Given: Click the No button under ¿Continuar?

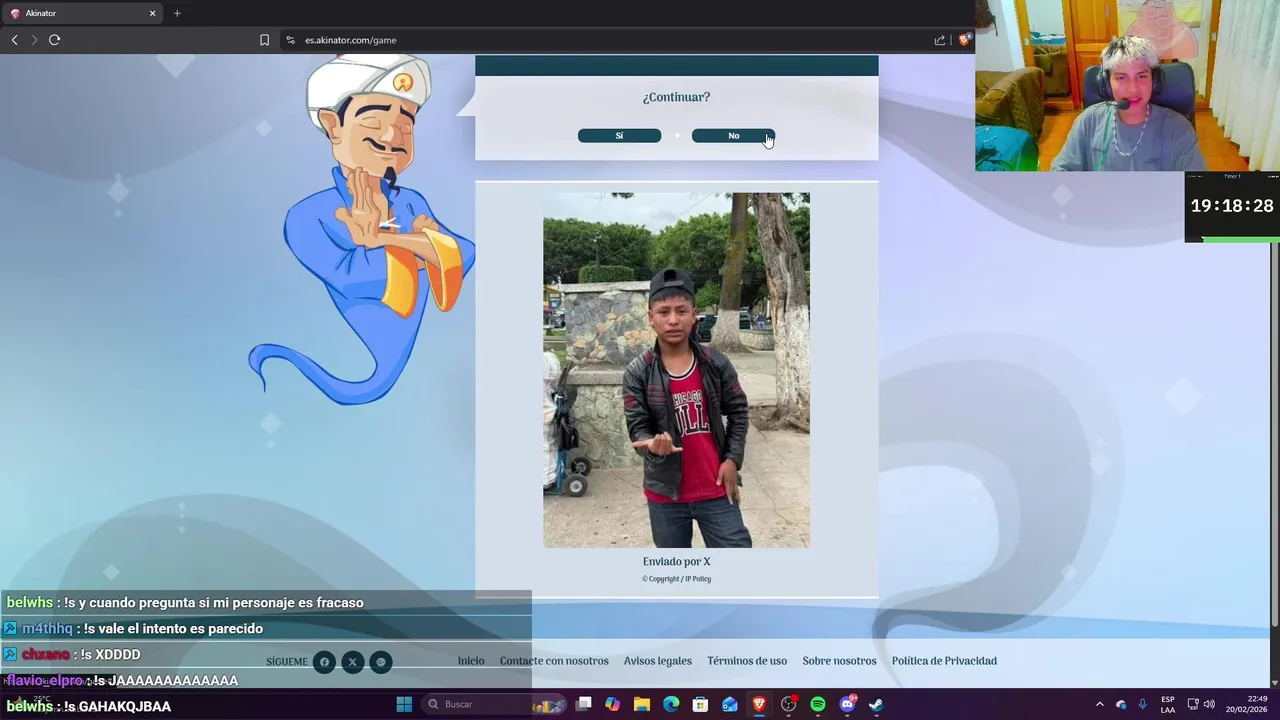Looking at the screenshot, I should click(733, 136).
